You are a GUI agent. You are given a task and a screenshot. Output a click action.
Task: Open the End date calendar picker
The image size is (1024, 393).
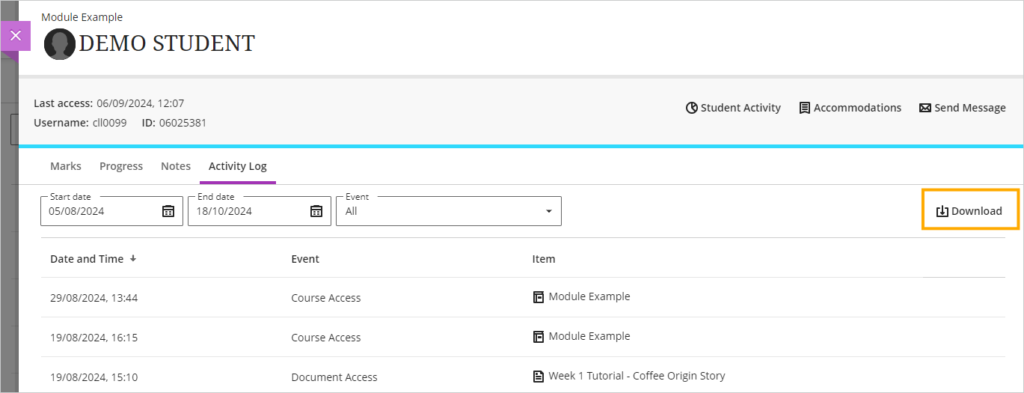tap(316, 211)
